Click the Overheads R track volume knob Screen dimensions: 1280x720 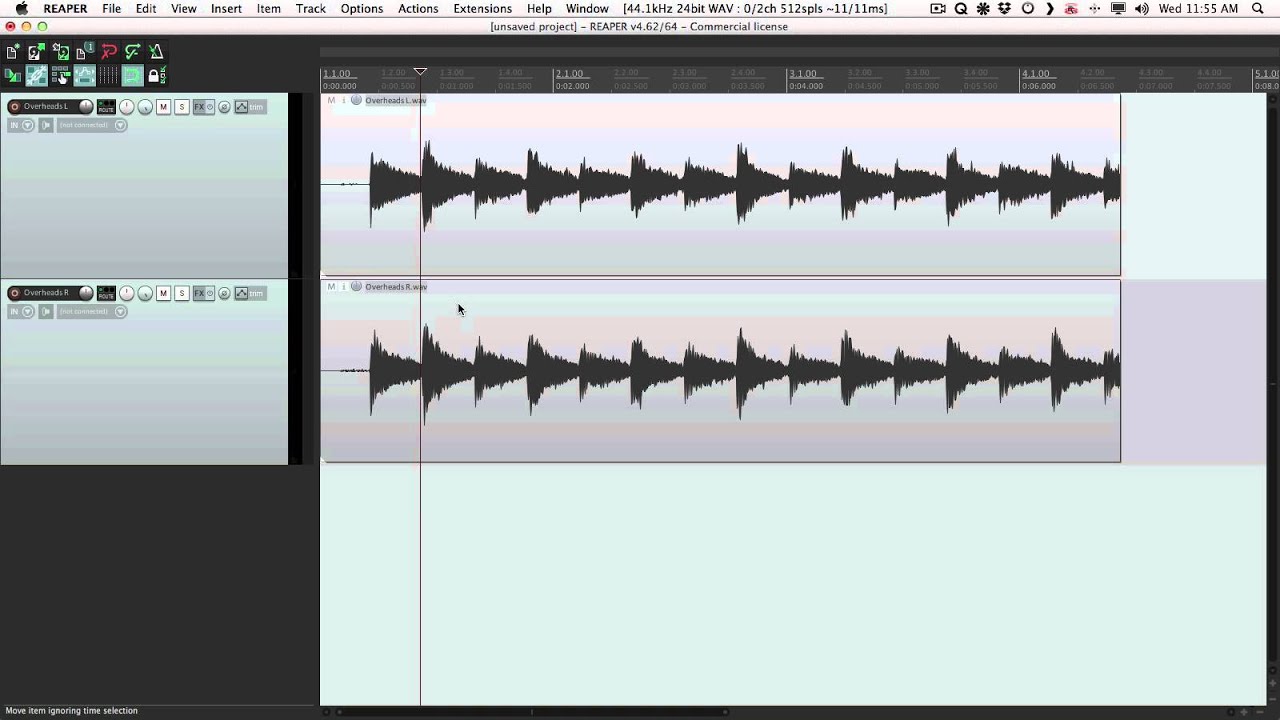pos(86,293)
